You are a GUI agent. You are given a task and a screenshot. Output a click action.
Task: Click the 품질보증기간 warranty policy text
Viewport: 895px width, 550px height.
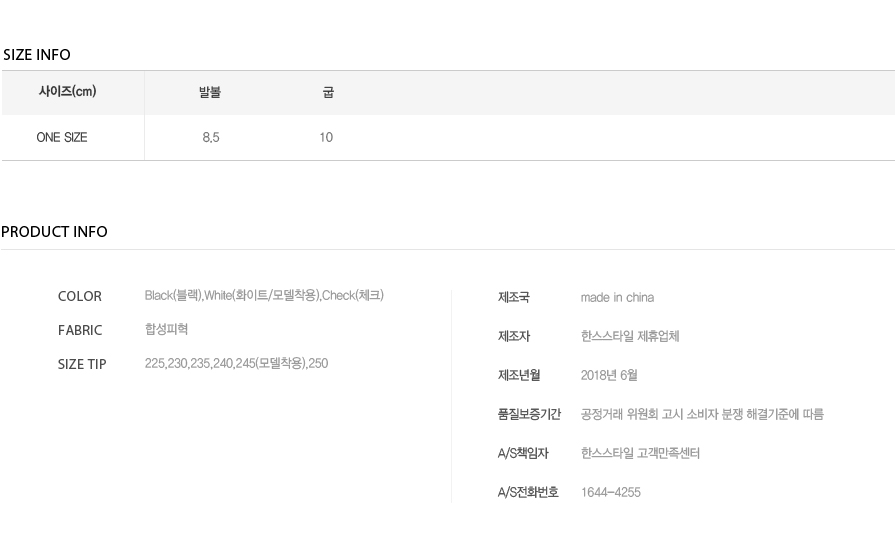click(x=702, y=414)
